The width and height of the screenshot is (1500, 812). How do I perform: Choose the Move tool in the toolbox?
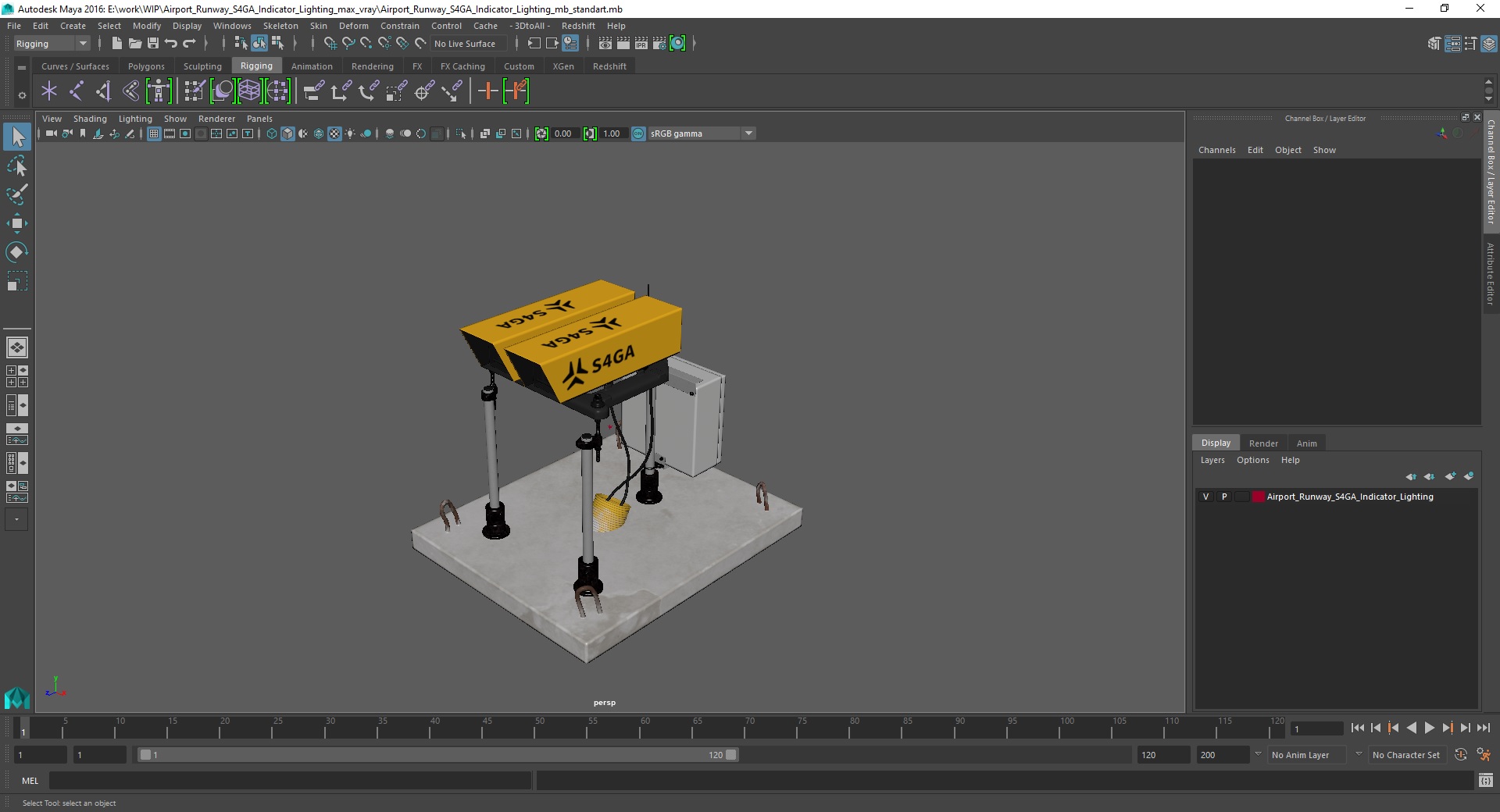pos(17,223)
